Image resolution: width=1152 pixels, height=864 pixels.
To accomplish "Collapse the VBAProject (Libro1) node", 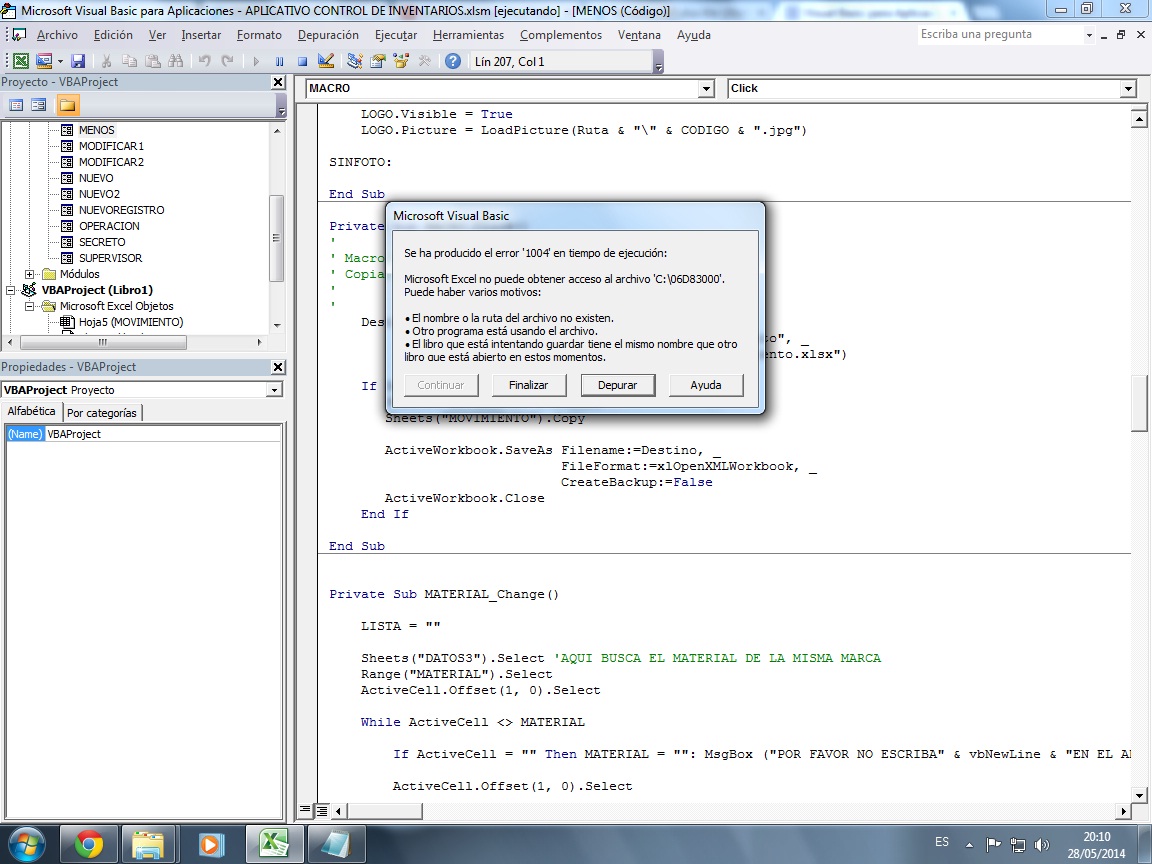I will tap(10, 290).
